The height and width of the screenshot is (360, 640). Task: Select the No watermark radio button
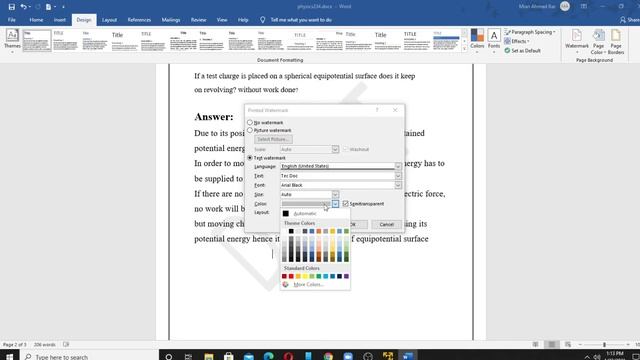point(250,122)
